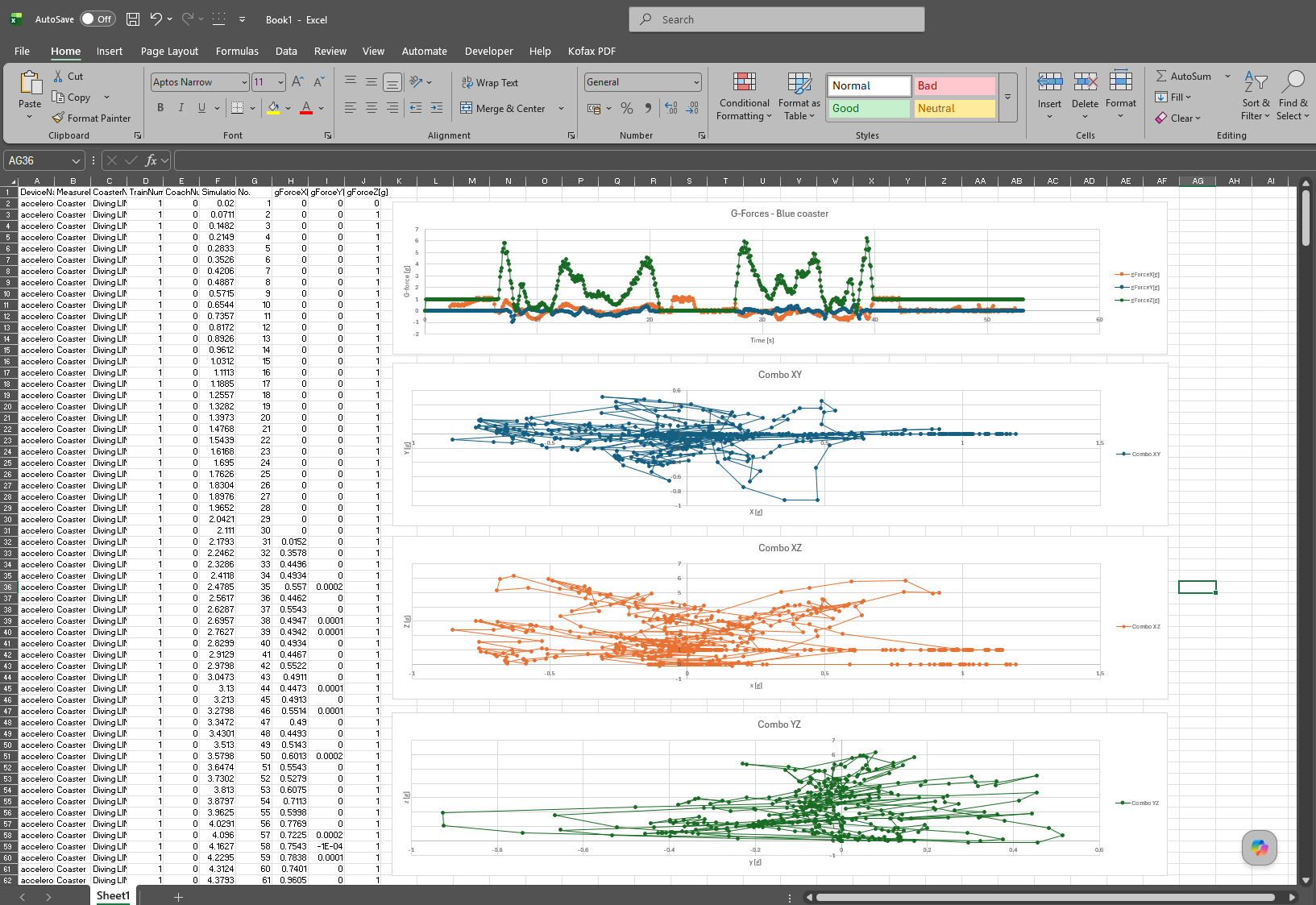Decrease decimal places
Viewport: 1316px width, 905px height.
693,108
